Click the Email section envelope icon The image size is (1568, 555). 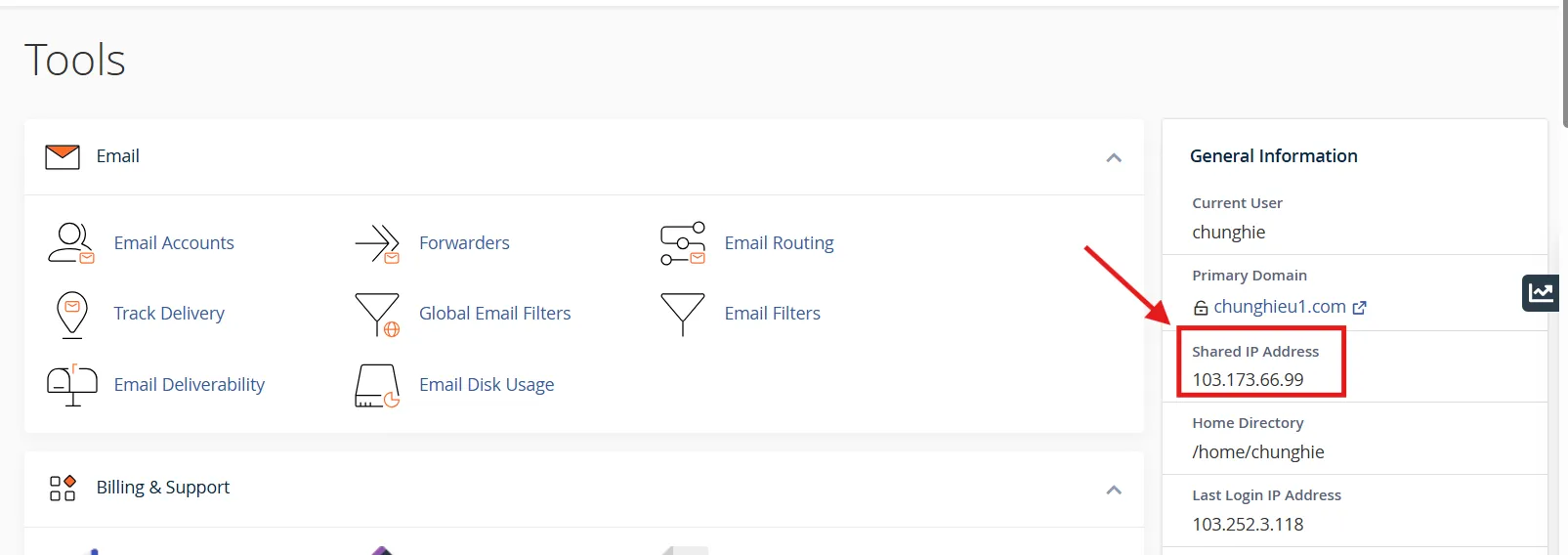(63, 156)
